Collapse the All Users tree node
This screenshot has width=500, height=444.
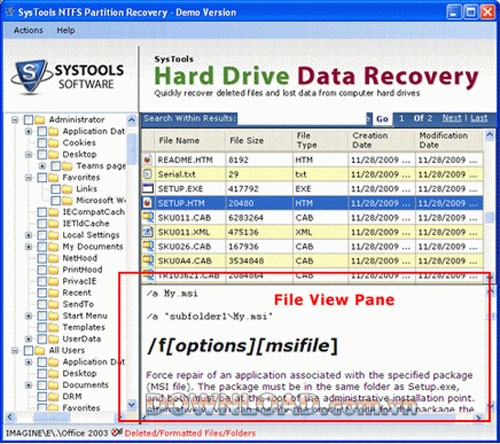(x=15, y=351)
